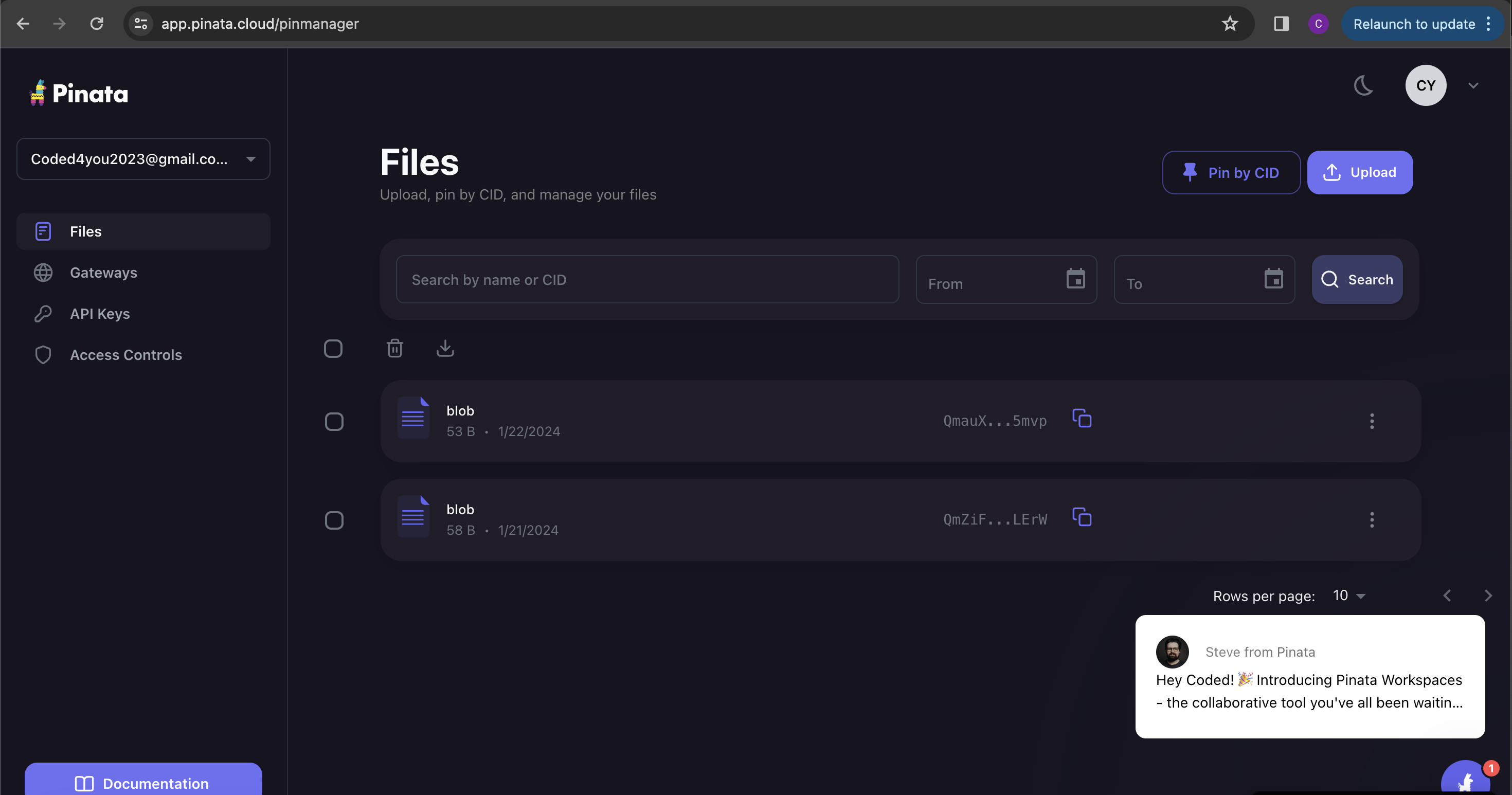The height and width of the screenshot is (795, 1512).
Task: Open API Keys sidebar item
Action: tap(100, 314)
